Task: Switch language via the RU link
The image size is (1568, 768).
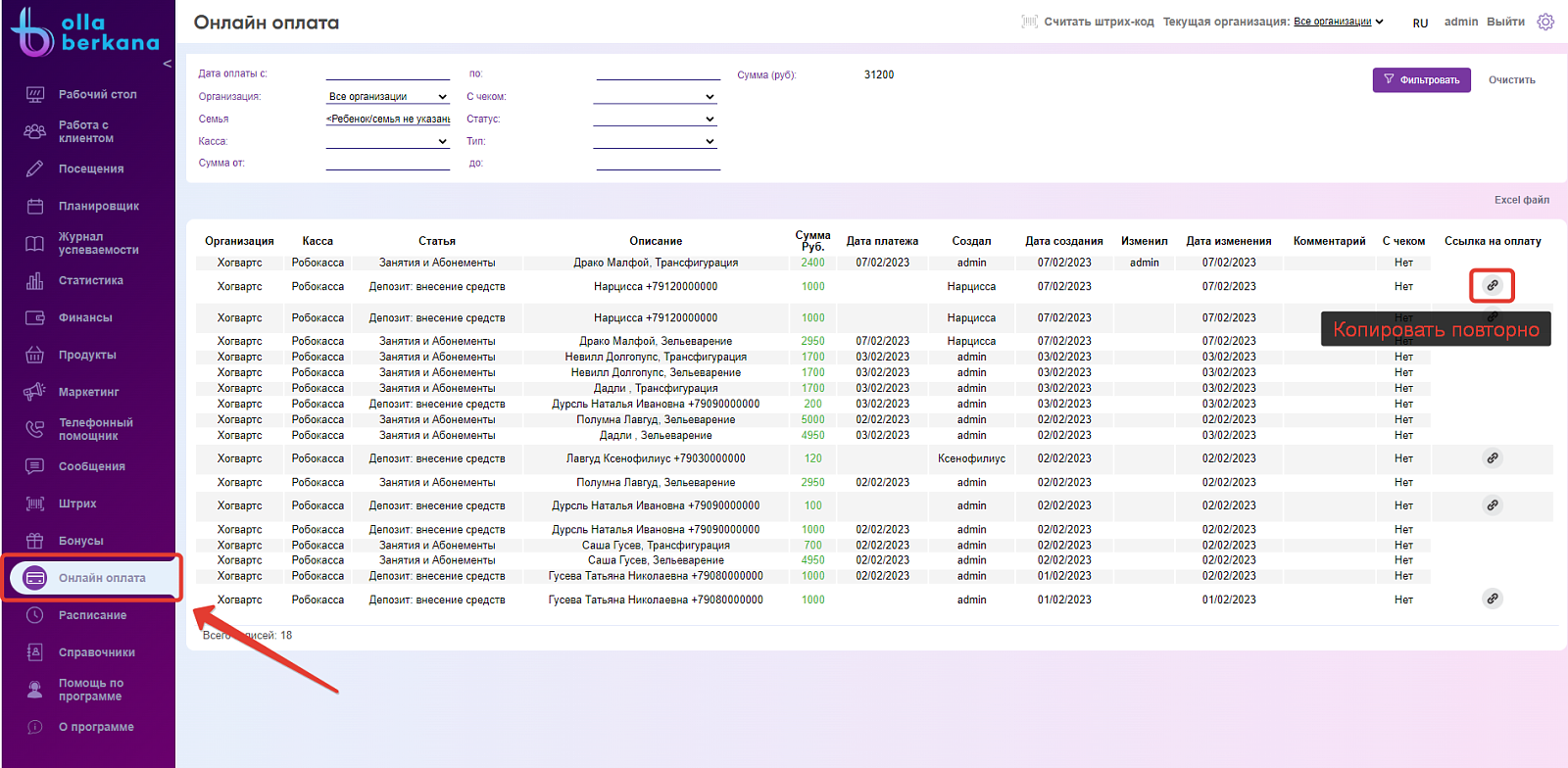Action: coord(1420,23)
